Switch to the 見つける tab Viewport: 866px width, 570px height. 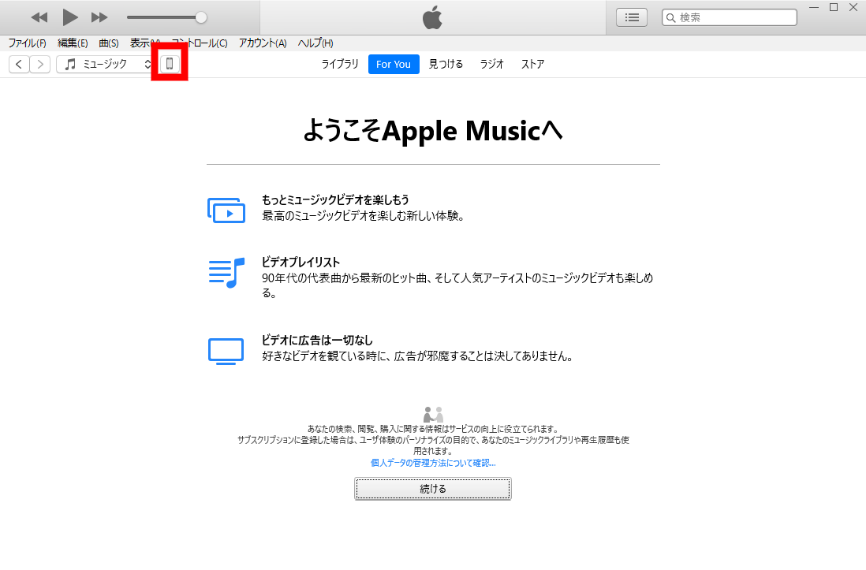pos(446,64)
